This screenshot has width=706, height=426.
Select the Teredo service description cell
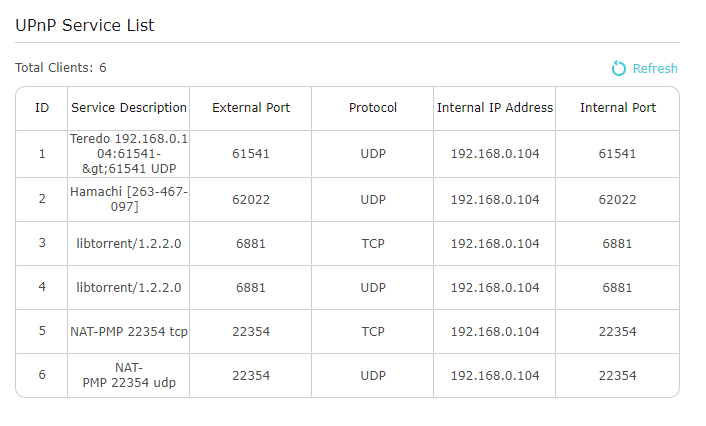pyautogui.click(x=129, y=154)
